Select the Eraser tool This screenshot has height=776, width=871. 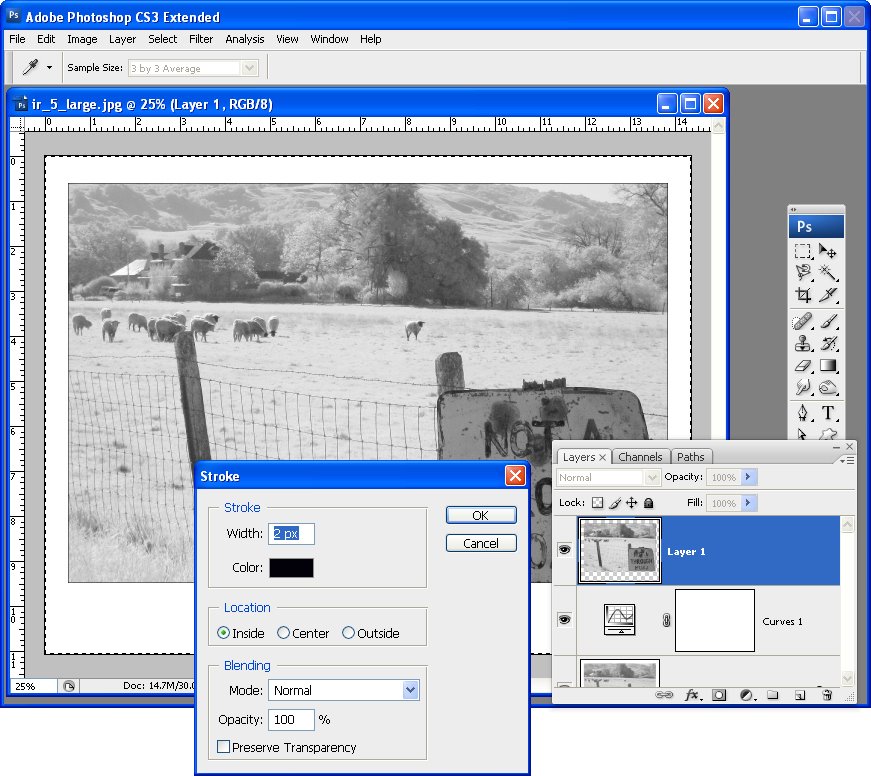(x=803, y=366)
